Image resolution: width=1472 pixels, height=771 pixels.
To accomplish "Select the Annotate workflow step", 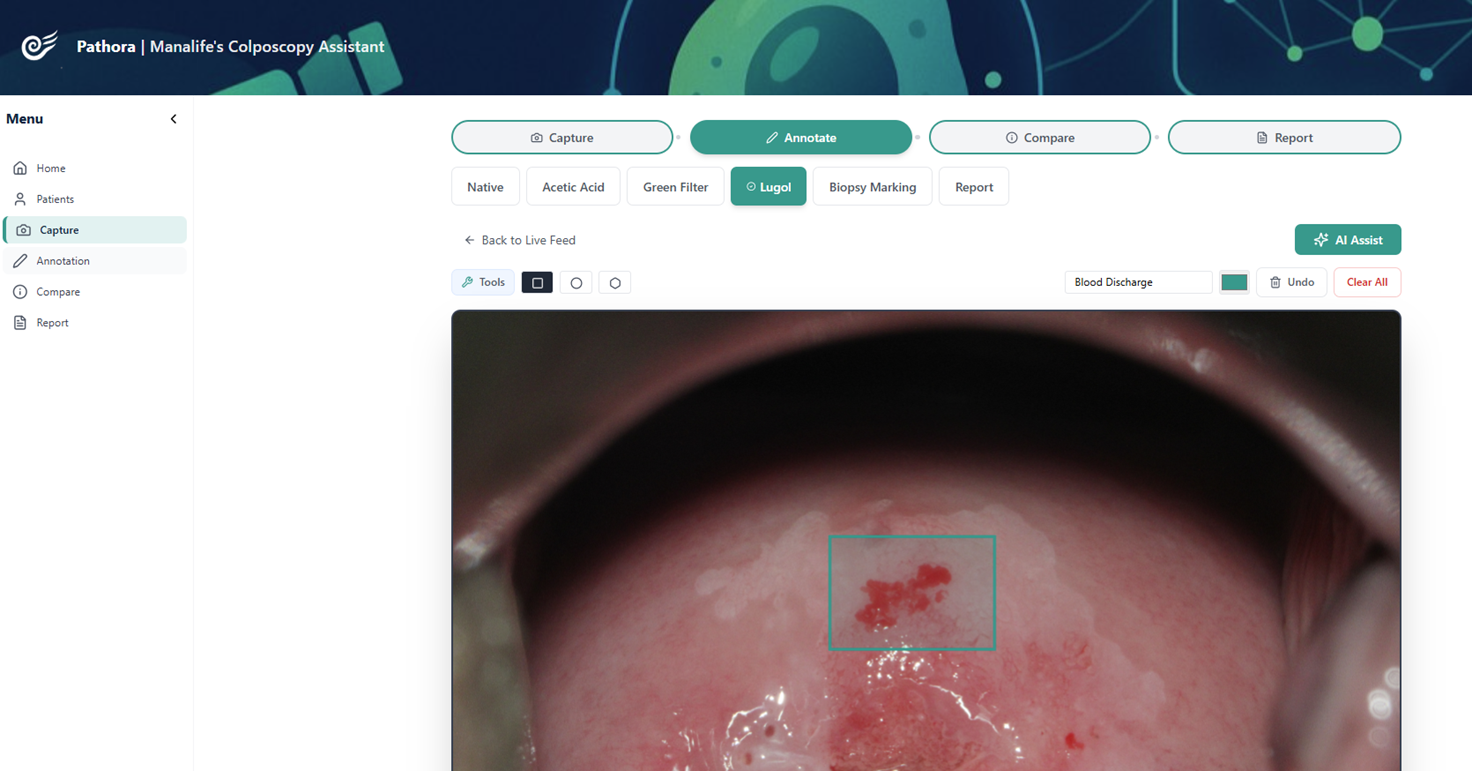I will point(801,138).
